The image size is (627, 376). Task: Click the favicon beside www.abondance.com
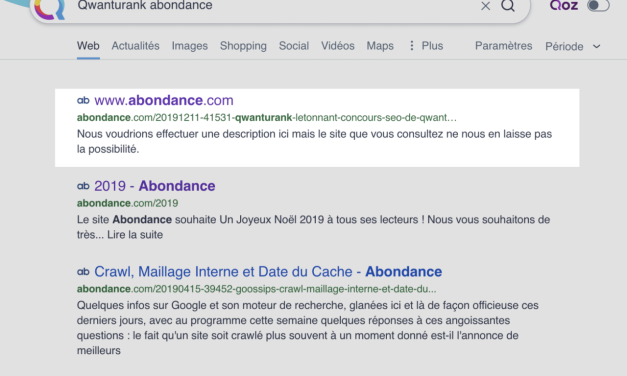83,100
